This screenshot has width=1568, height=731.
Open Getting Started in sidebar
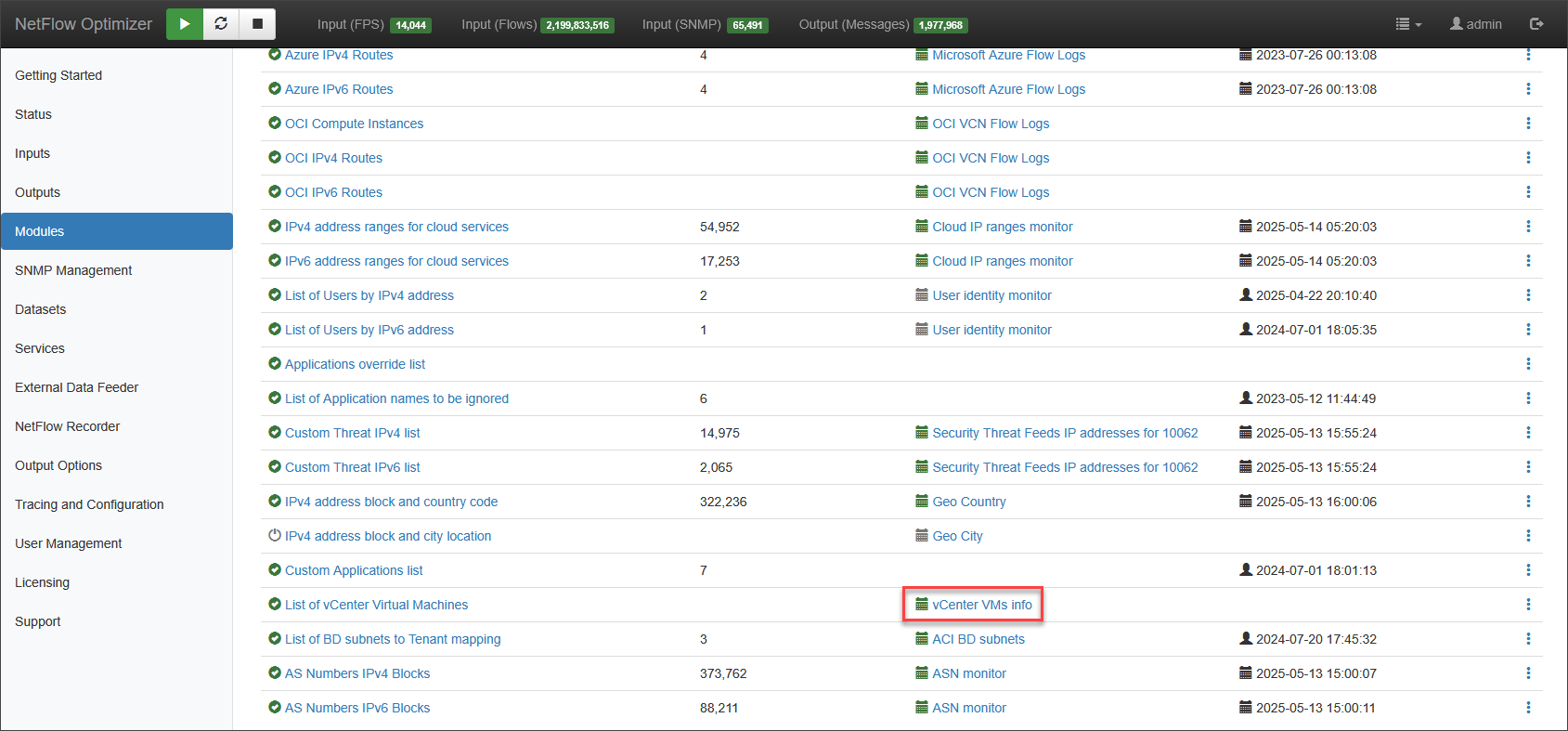[x=117, y=75]
